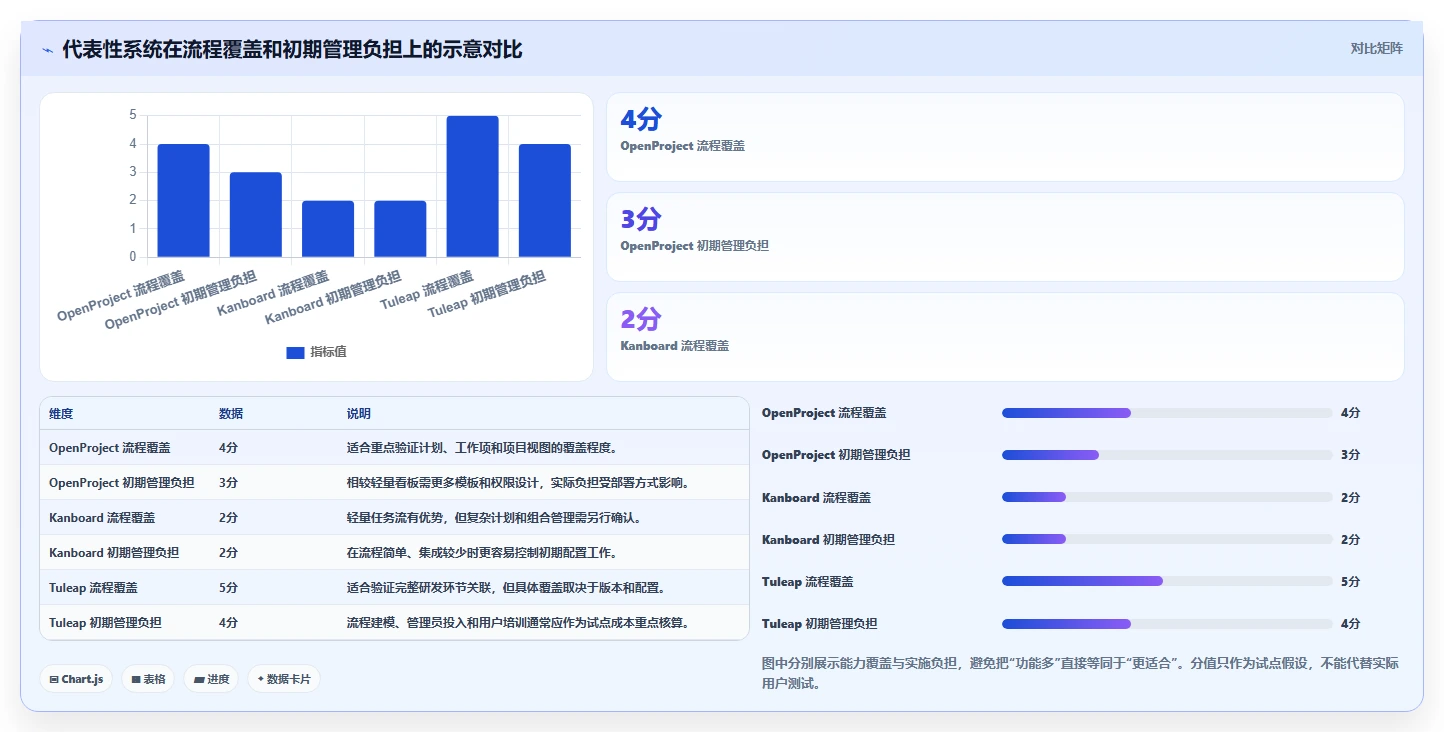Click the header icon beside the title
The width and height of the screenshot is (1444, 732).
tap(47, 50)
